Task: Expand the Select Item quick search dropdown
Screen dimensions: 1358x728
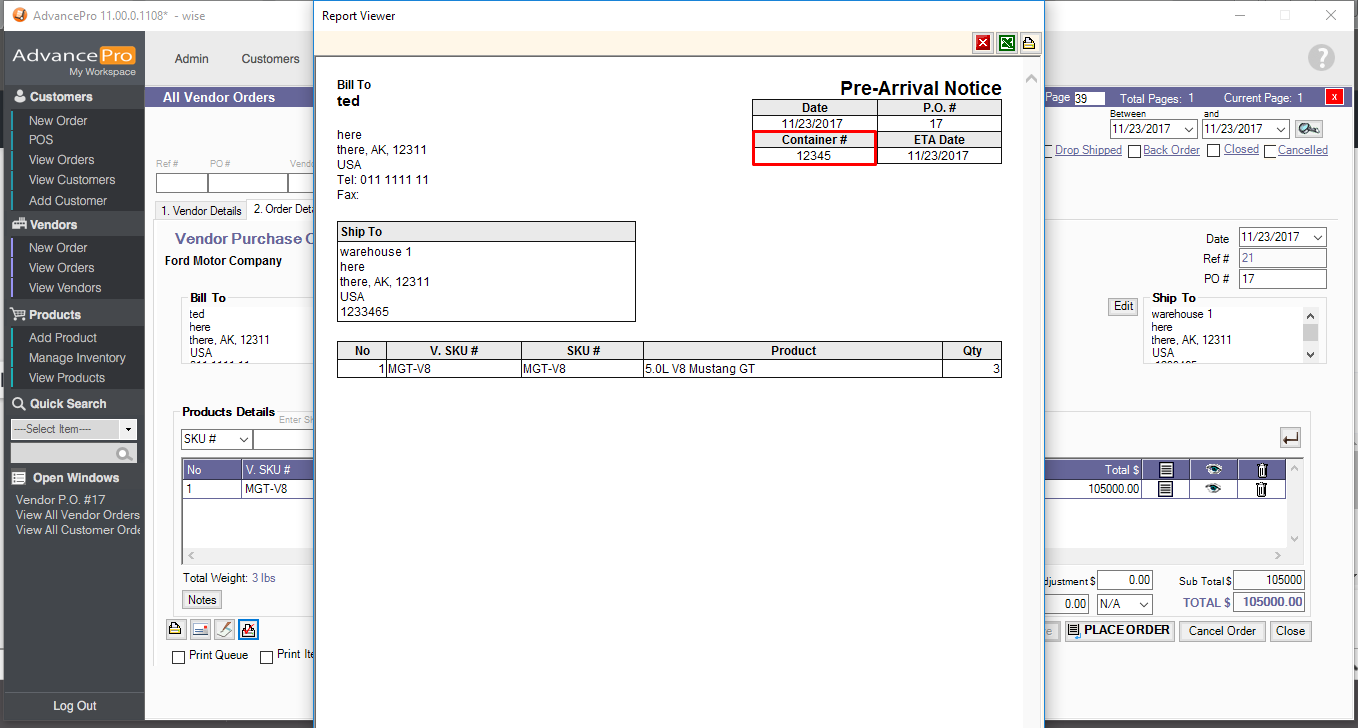Action: click(128, 429)
